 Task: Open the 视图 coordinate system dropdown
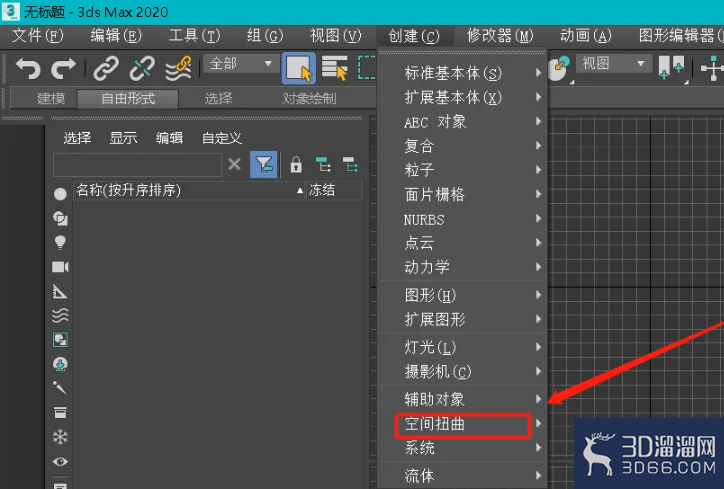[614, 63]
